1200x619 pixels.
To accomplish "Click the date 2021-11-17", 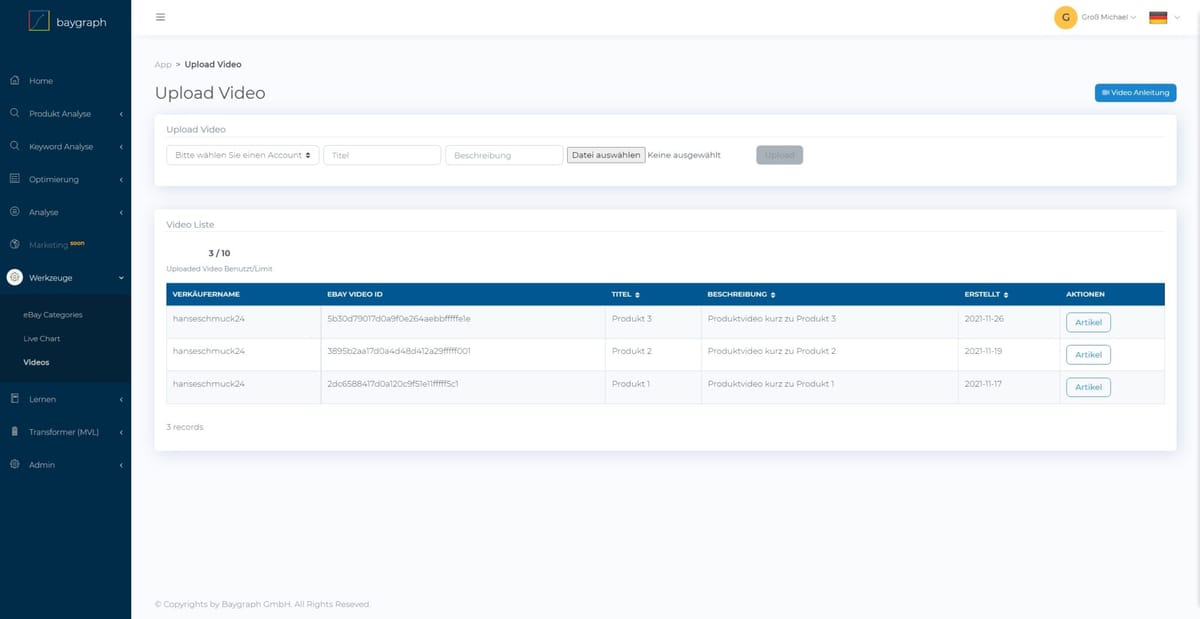I will point(985,384).
